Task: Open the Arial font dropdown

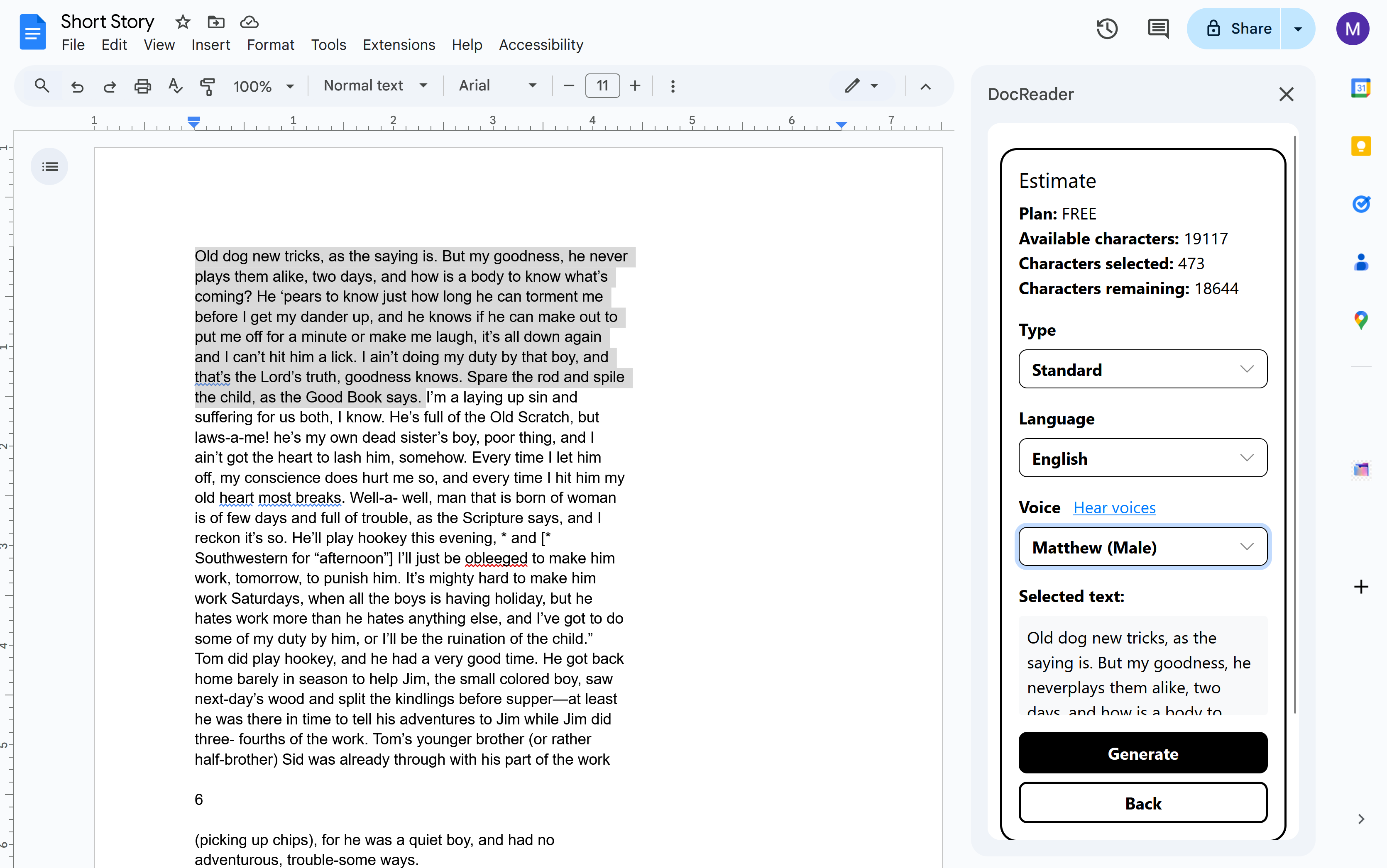Action: point(497,85)
